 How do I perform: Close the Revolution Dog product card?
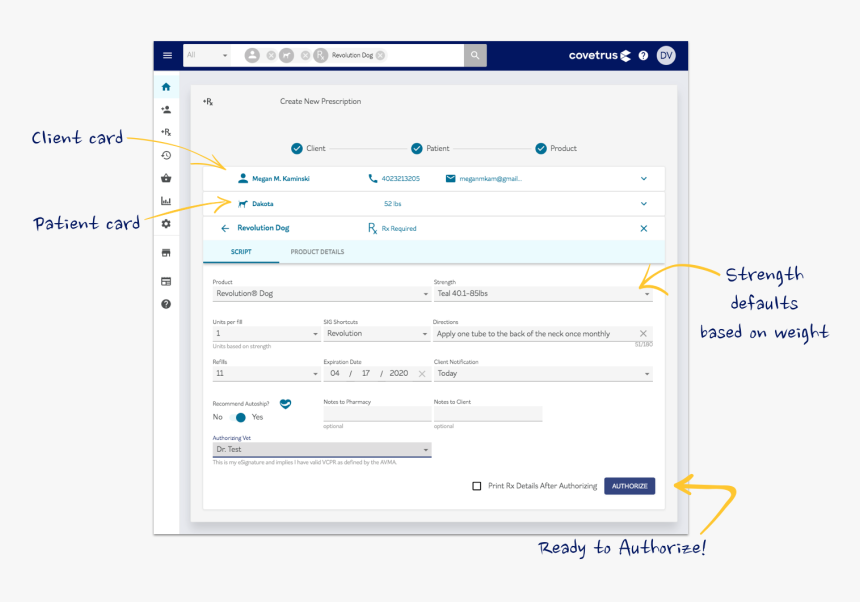coord(644,228)
